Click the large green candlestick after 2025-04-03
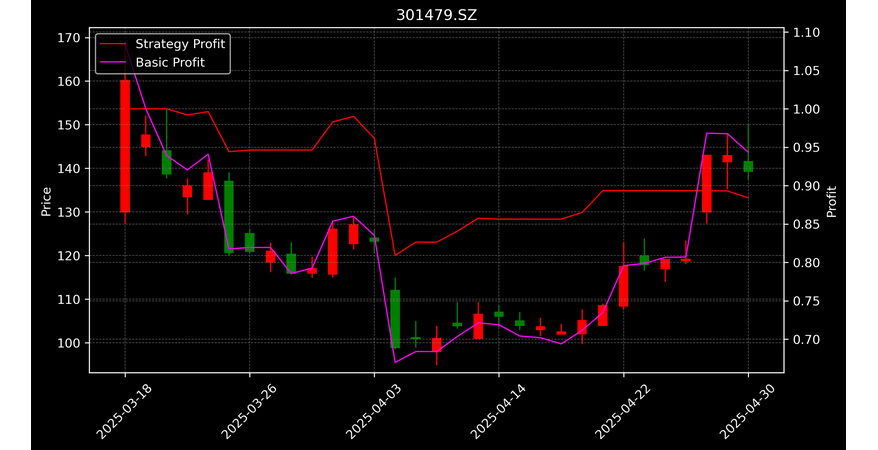The height and width of the screenshot is (450, 878). 395,319
